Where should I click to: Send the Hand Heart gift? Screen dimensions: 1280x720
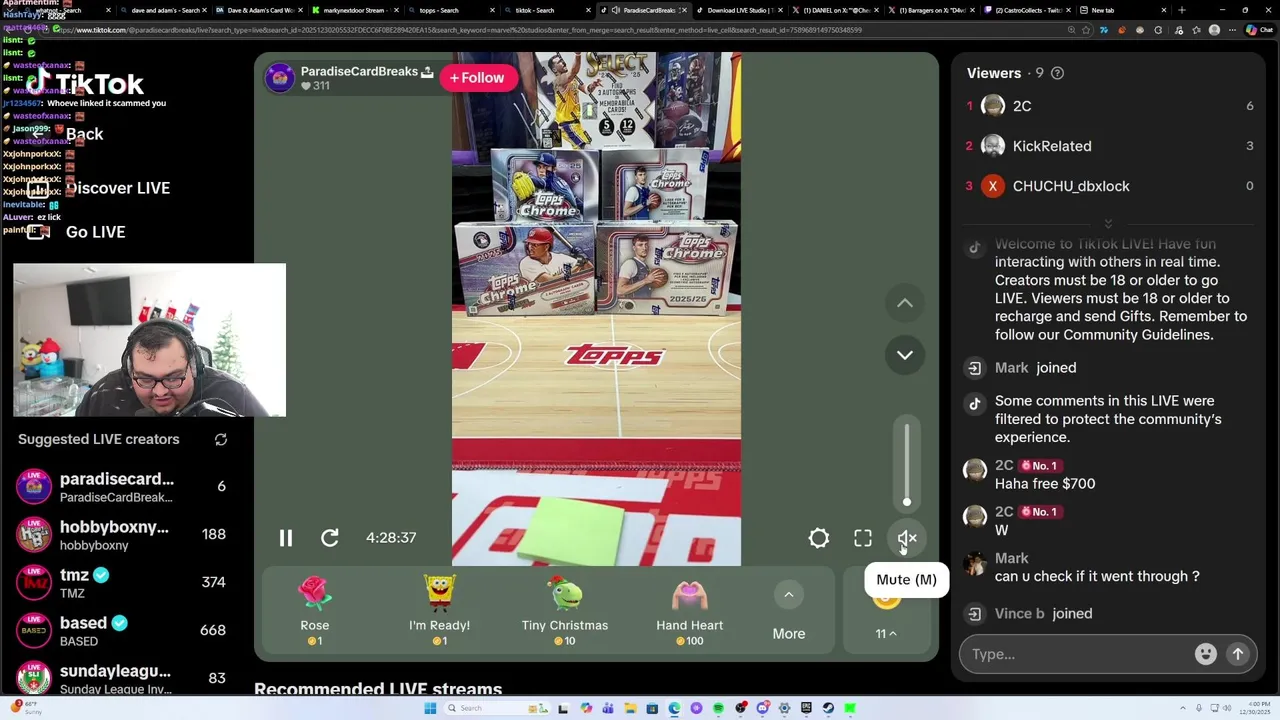(690, 610)
